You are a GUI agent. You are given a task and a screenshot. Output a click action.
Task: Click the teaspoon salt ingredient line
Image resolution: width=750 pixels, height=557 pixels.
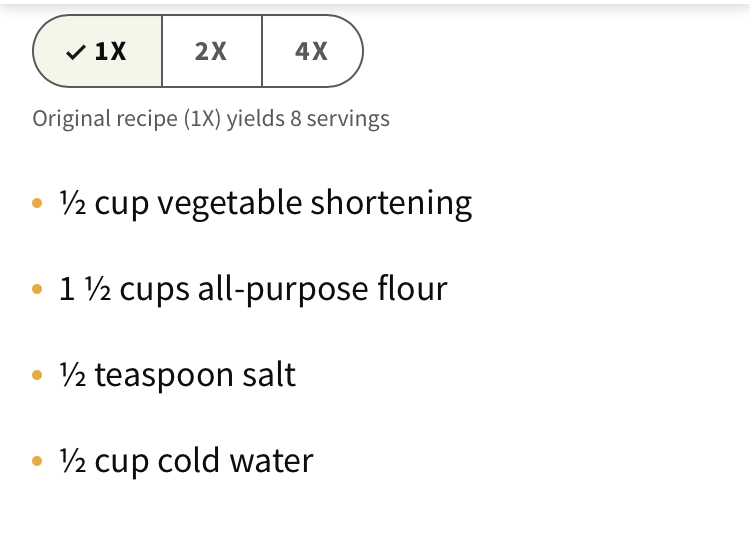(x=177, y=375)
